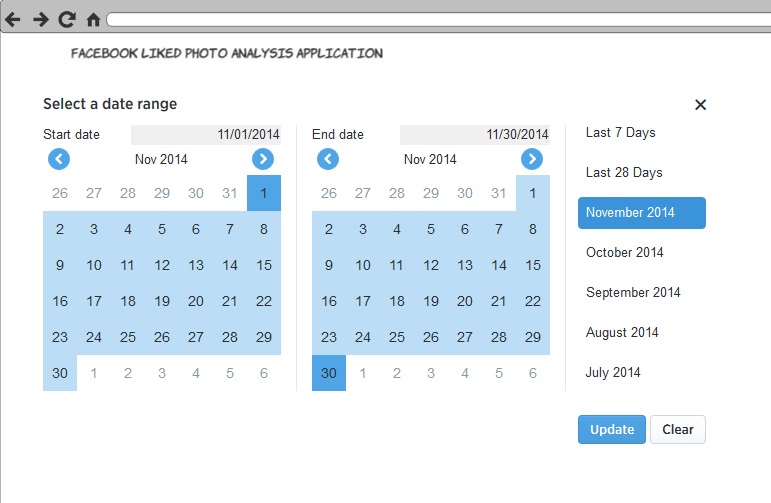This screenshot has height=503, width=771.
Task: Go to previous month in Start date calendar
Action: point(59,159)
